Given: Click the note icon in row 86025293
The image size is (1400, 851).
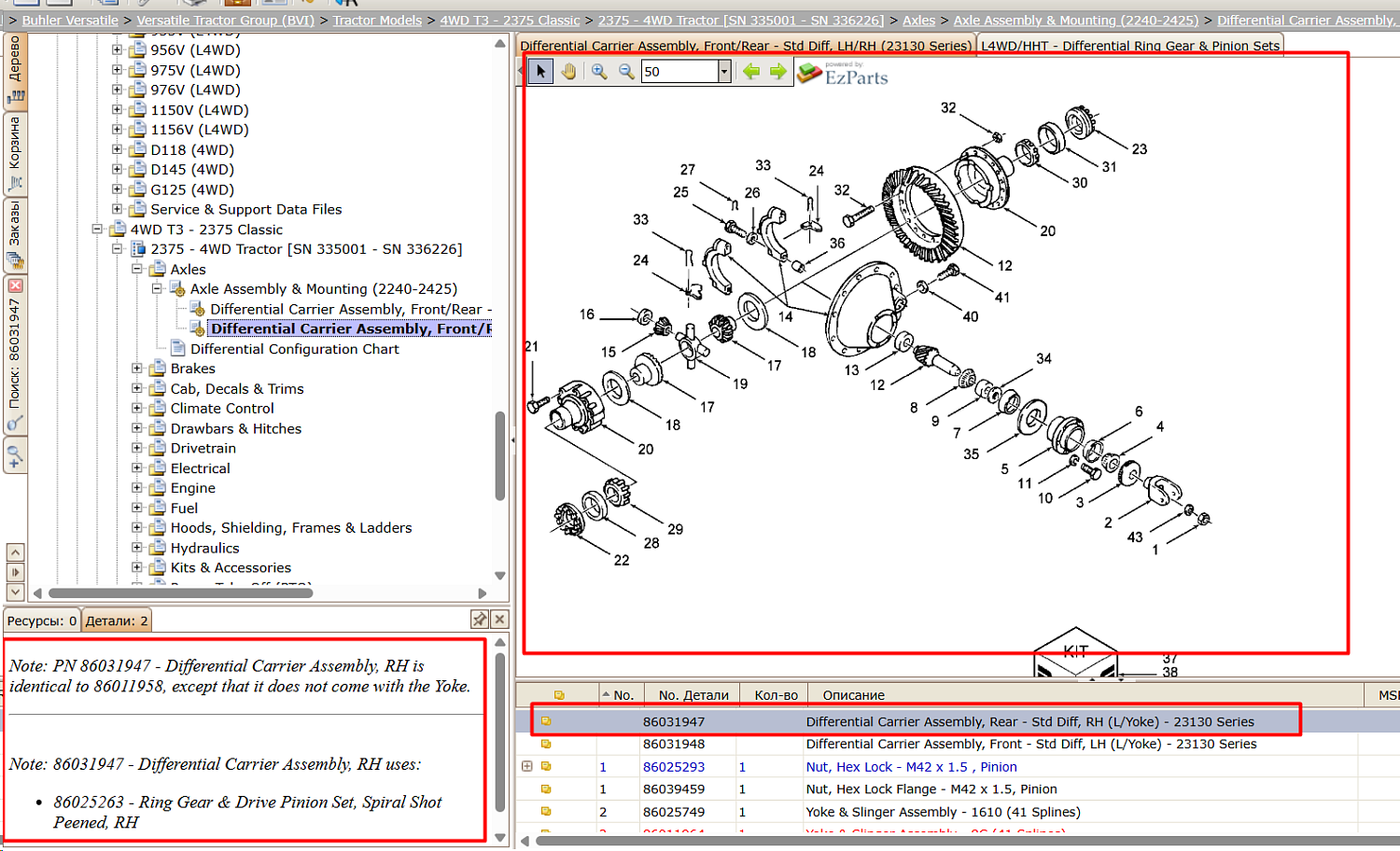Looking at the screenshot, I should pos(546,766).
